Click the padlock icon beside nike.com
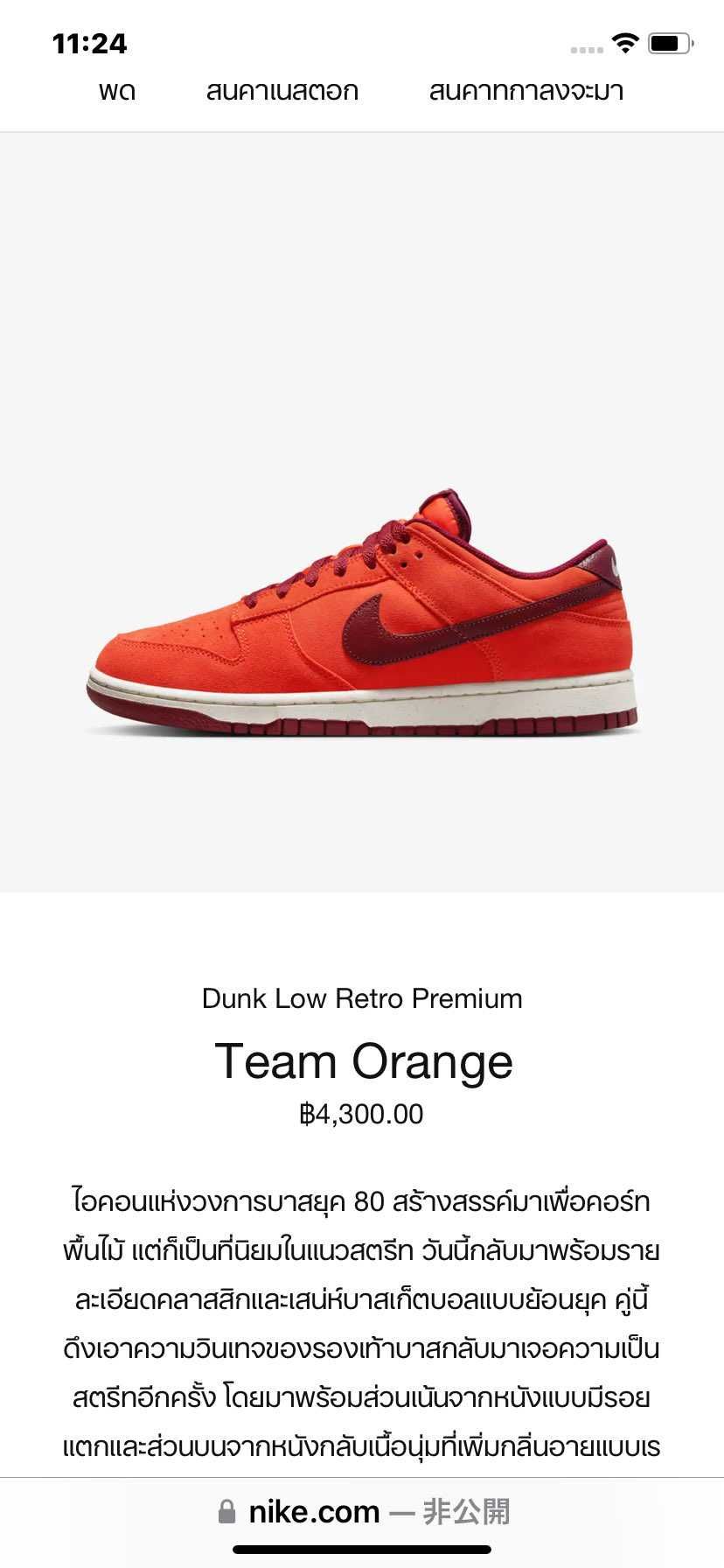The image size is (724, 1568). [226, 1511]
